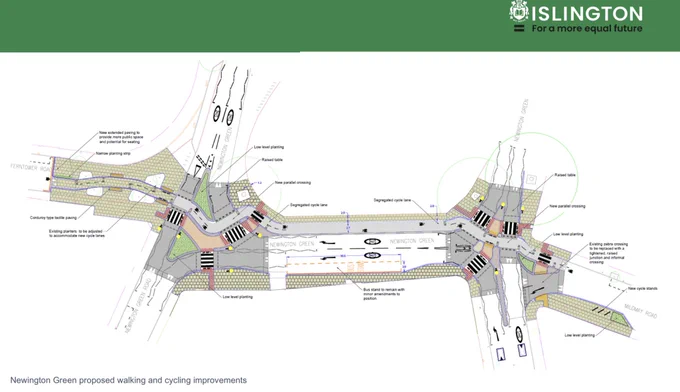
Task: Click 'Low level planting' label above western 'Raised table'
Action: pos(269,147)
